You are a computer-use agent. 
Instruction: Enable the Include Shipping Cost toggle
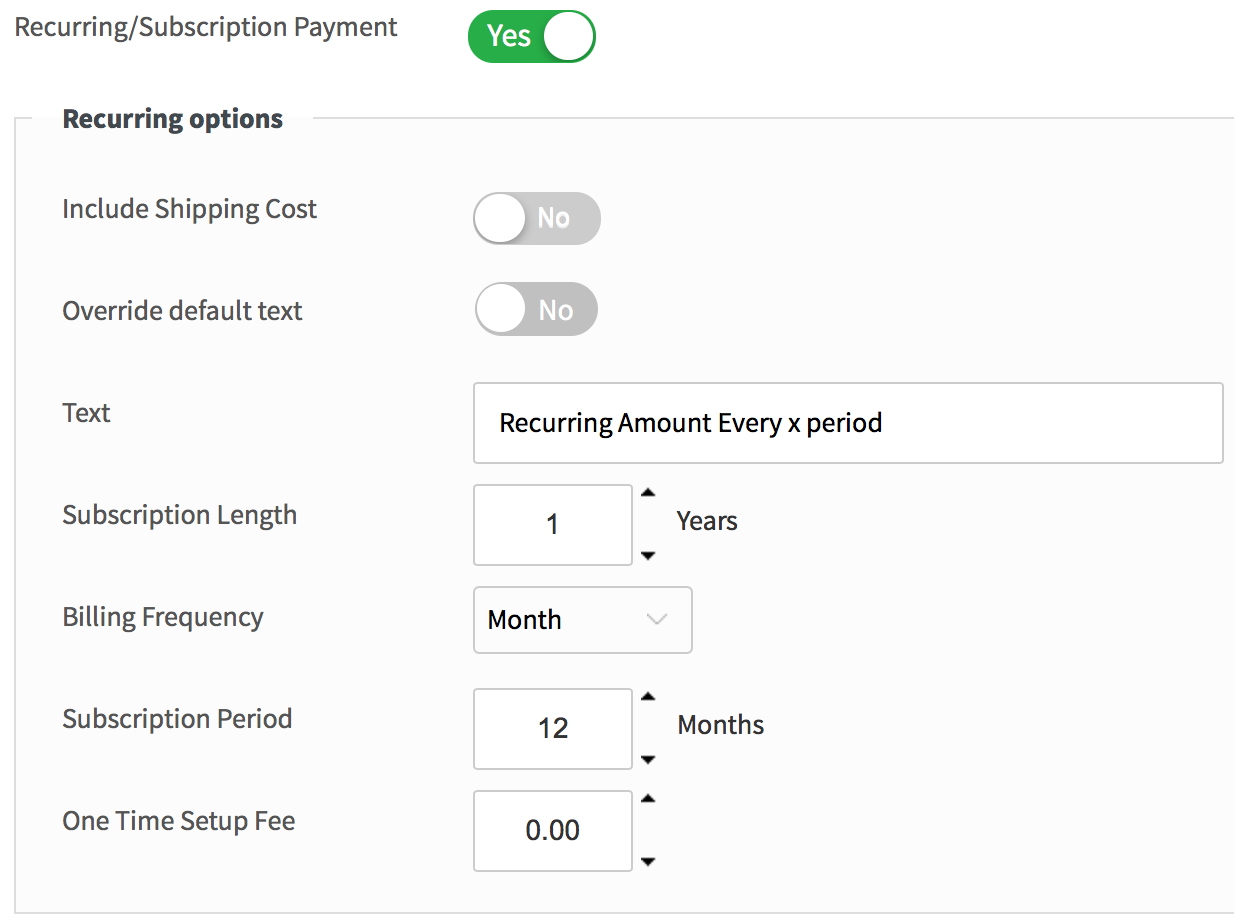[537, 219]
